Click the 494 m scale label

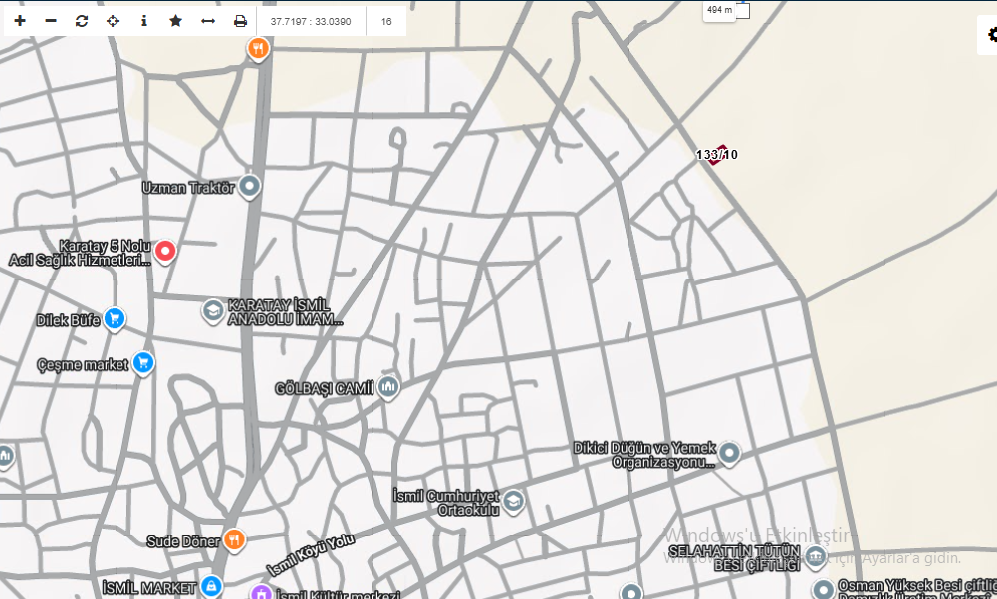[719, 10]
